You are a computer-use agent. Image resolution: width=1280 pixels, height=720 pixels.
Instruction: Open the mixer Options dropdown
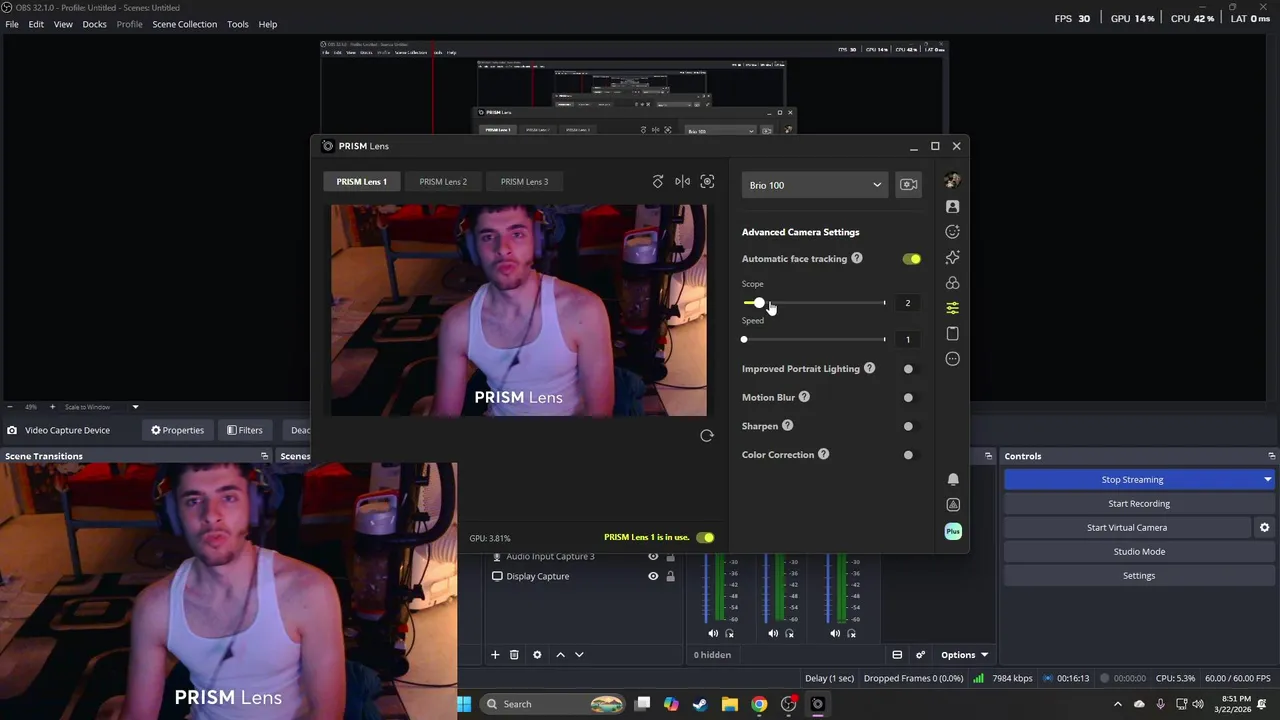pos(964,655)
